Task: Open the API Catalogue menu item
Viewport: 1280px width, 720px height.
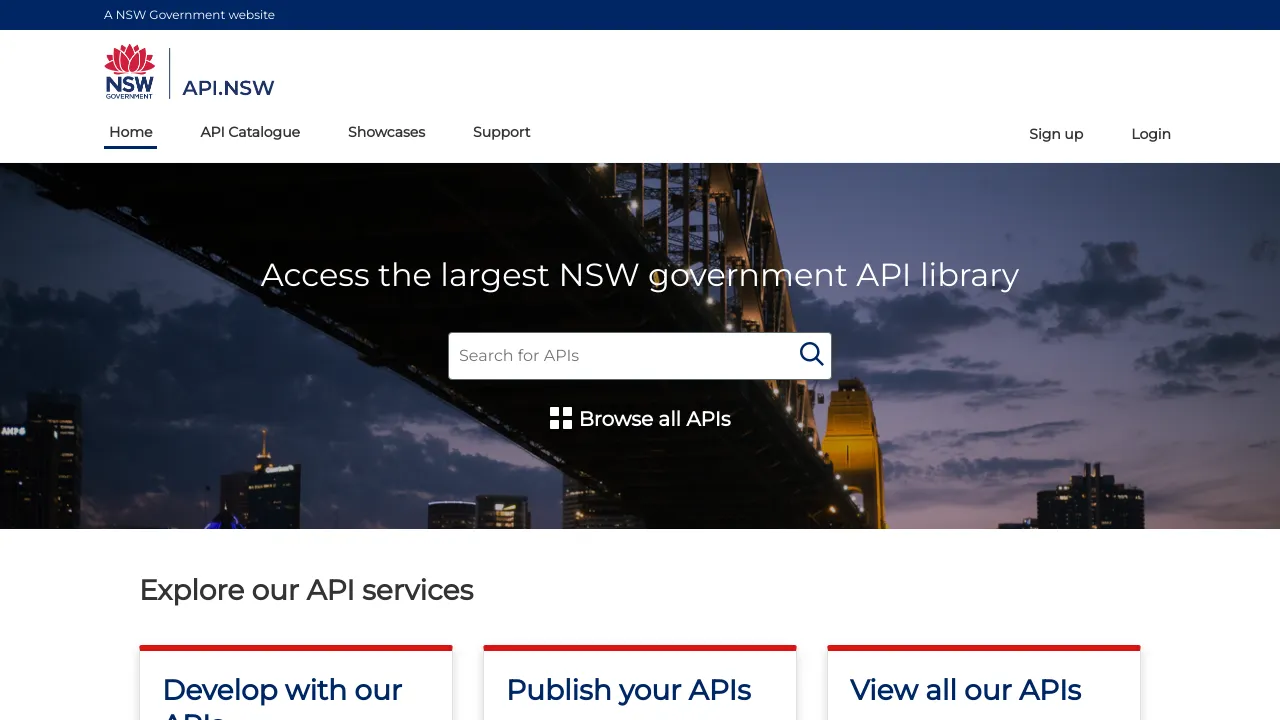Action: pos(250,132)
